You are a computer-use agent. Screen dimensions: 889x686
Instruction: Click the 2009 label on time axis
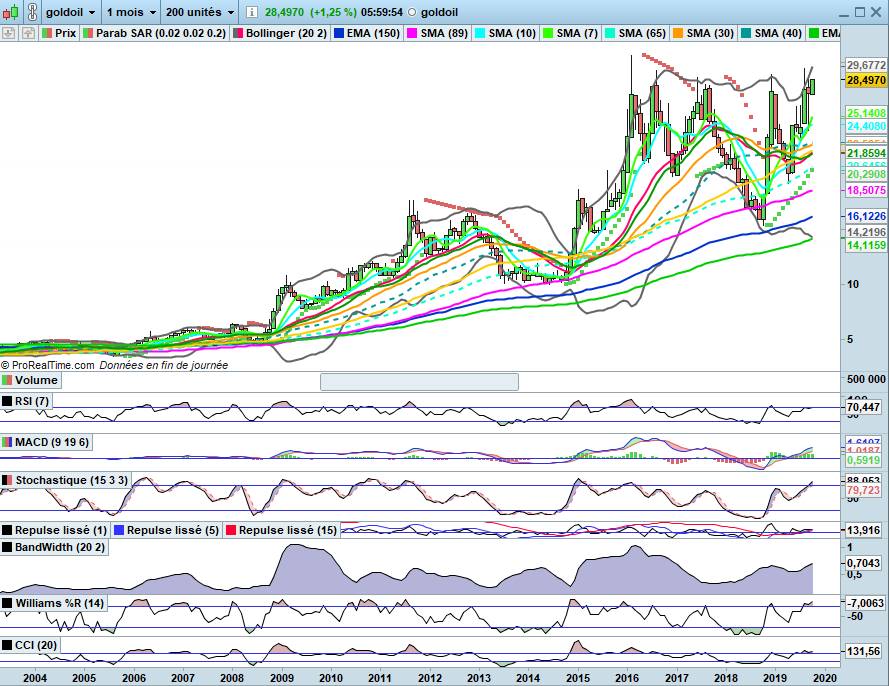[x=281, y=677]
